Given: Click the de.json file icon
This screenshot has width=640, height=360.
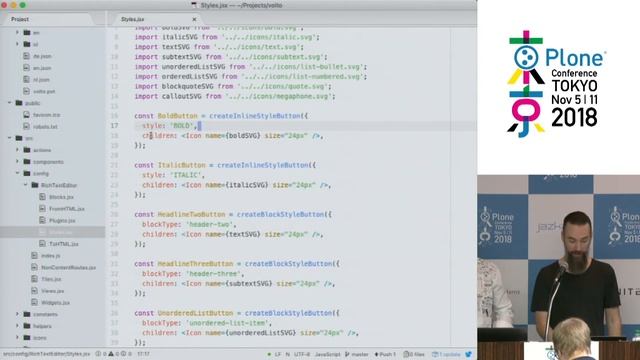Looking at the screenshot, I should [27, 56].
